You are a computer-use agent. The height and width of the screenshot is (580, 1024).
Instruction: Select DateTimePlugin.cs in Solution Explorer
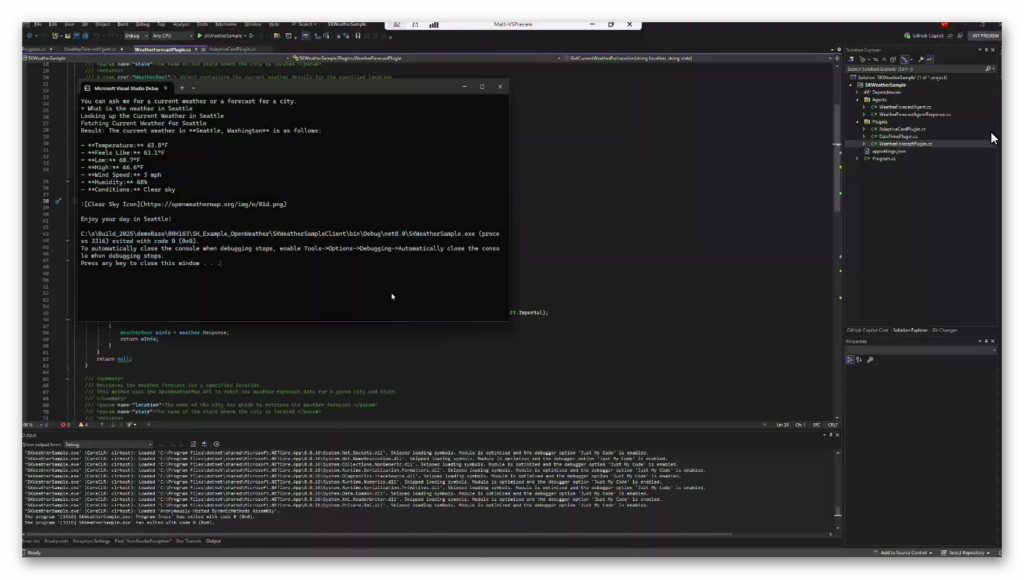898,137
